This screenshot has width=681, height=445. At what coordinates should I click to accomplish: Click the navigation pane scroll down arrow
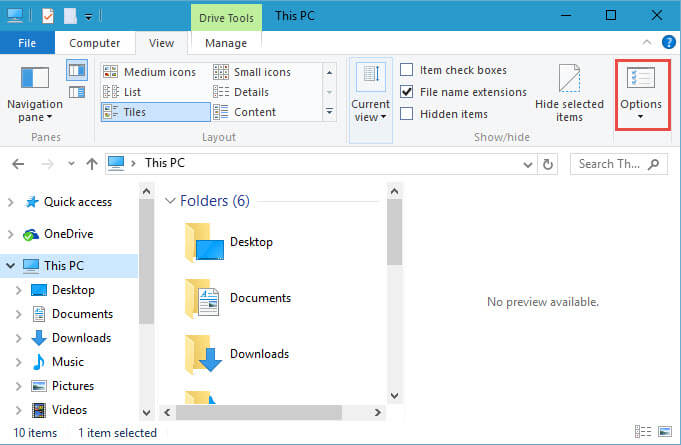(146, 412)
